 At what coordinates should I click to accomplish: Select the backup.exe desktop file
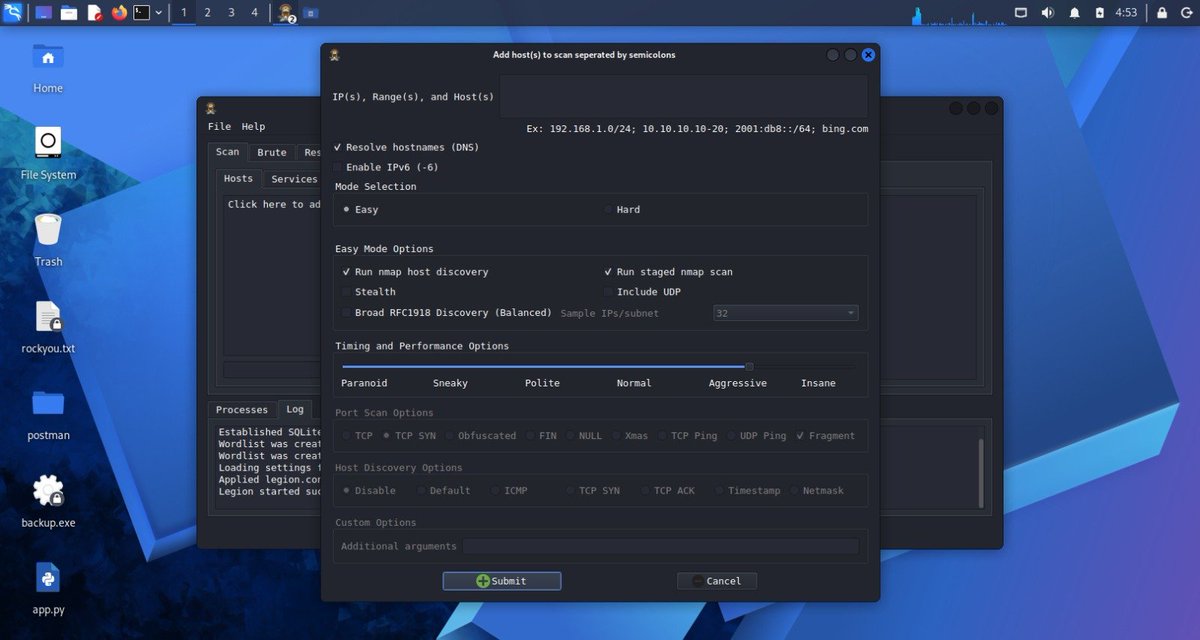(x=48, y=501)
